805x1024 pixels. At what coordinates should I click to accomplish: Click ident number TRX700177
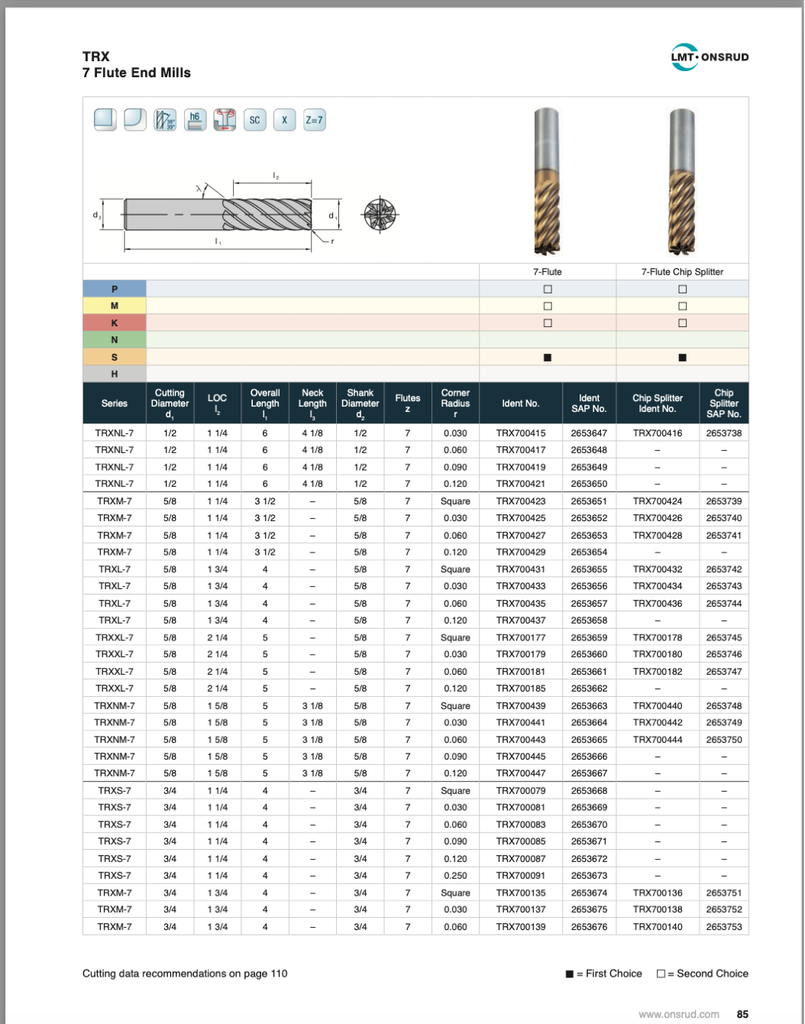click(x=521, y=637)
